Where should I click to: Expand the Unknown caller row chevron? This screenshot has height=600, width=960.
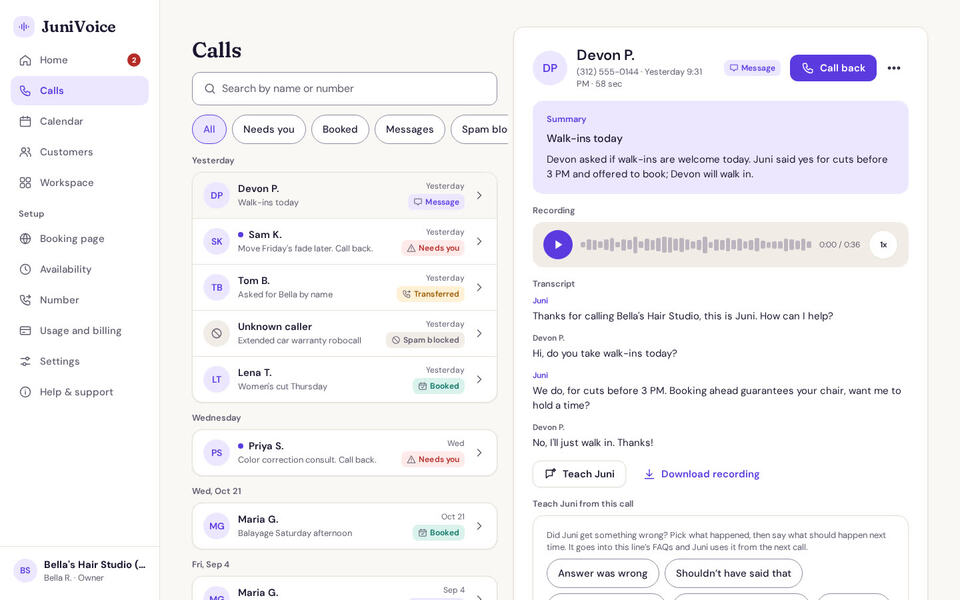coord(479,333)
